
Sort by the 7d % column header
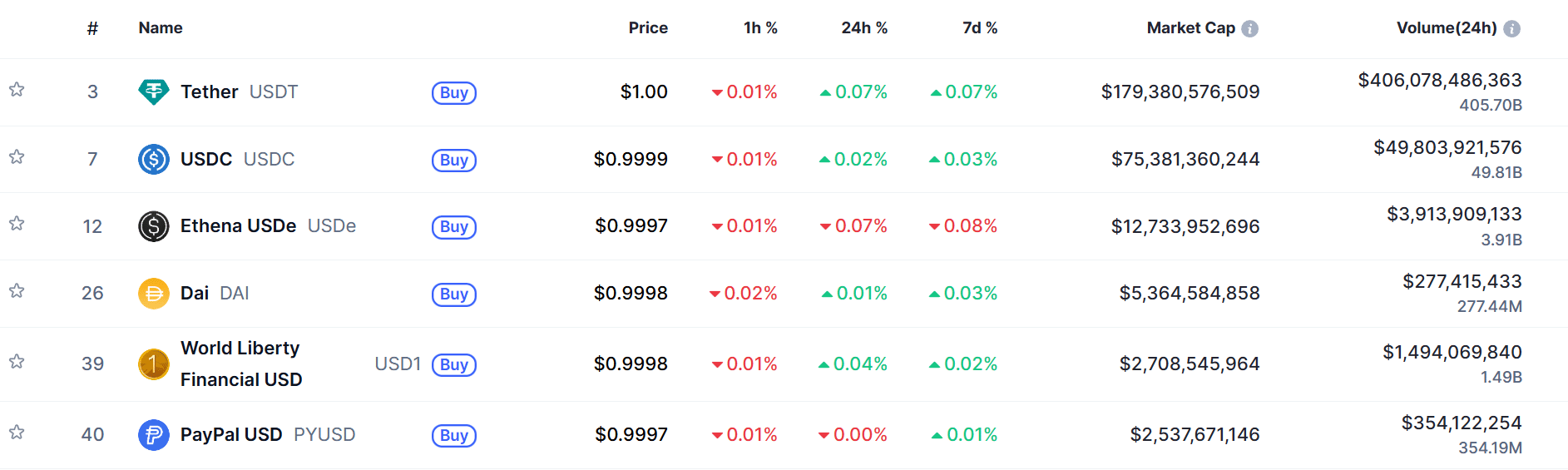pos(979,28)
